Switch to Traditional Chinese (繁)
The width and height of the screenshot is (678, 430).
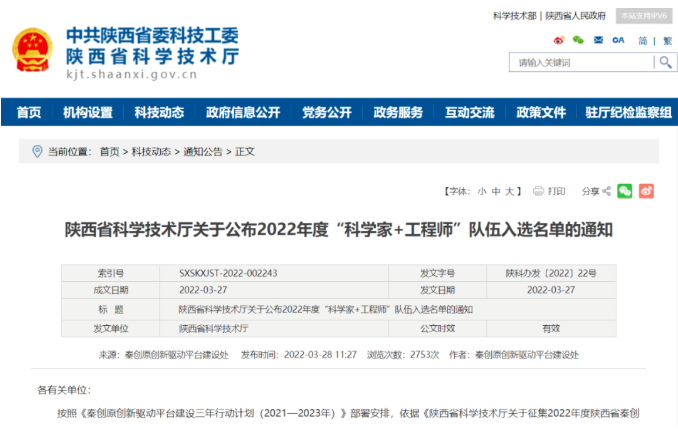667,40
